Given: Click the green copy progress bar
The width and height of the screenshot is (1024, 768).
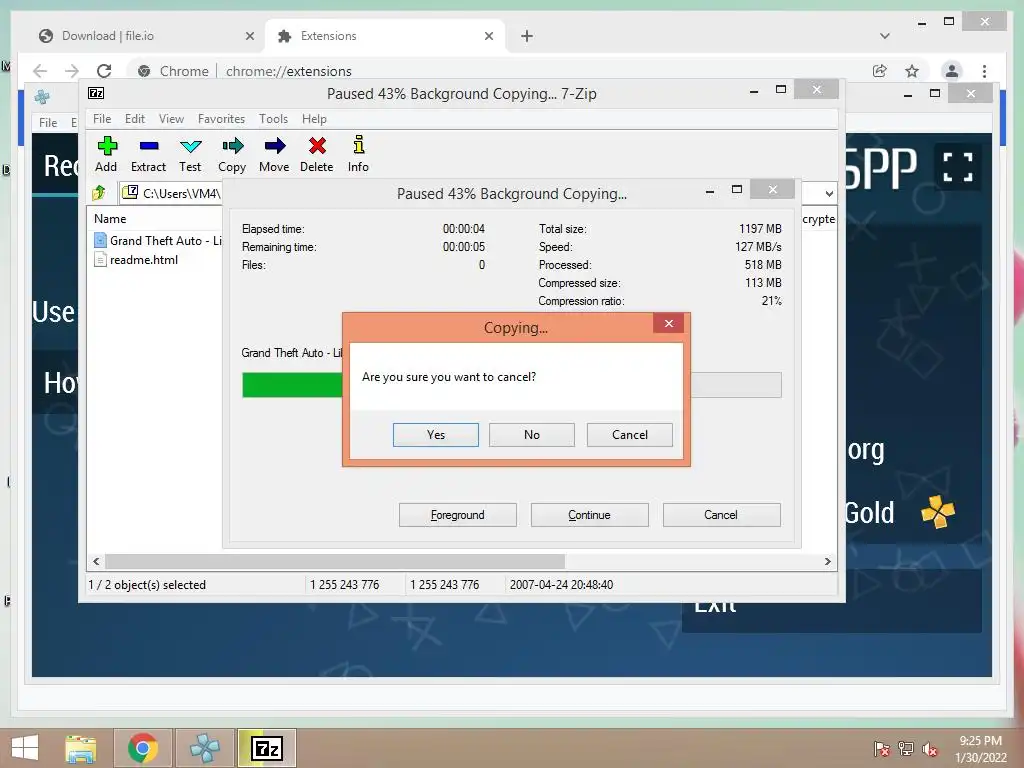Looking at the screenshot, I should [x=292, y=385].
